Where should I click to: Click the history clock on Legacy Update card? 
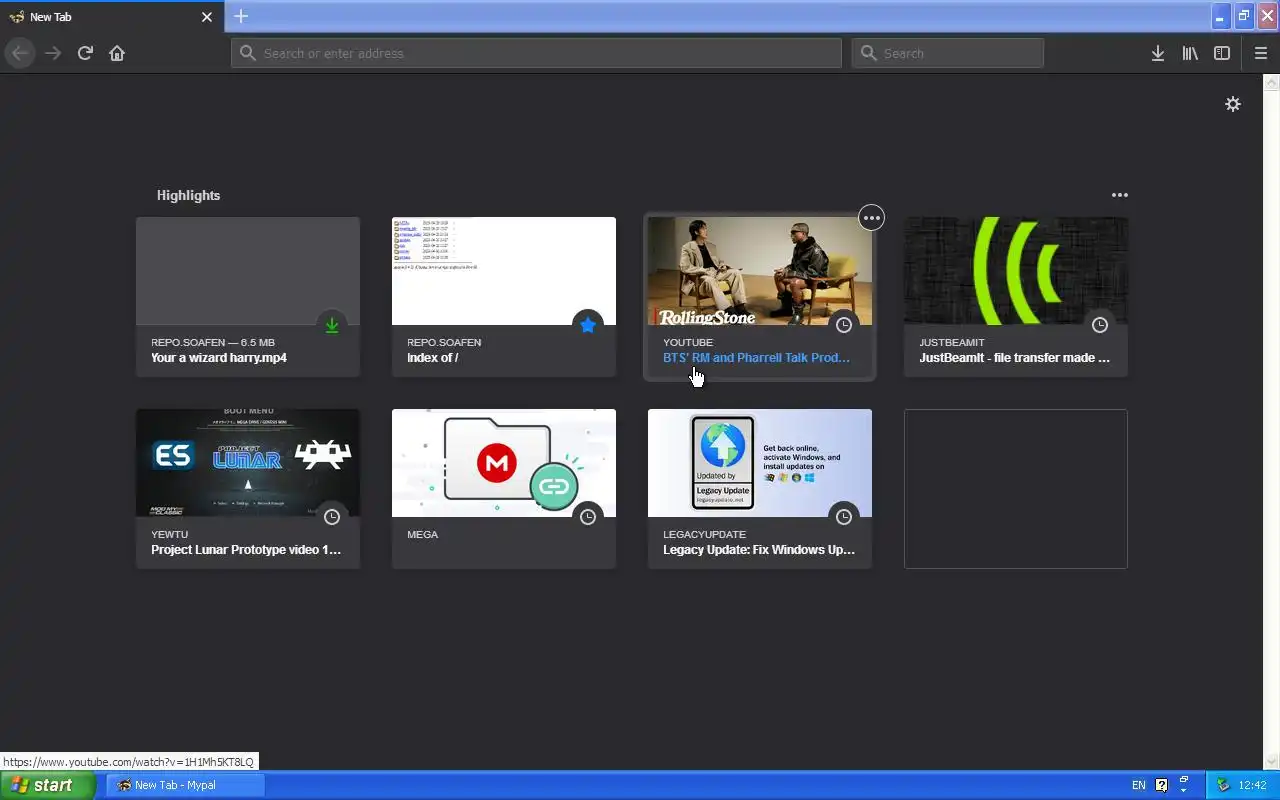844,517
